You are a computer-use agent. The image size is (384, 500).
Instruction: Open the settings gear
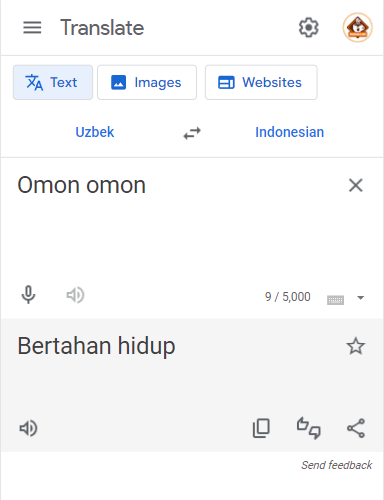308,27
